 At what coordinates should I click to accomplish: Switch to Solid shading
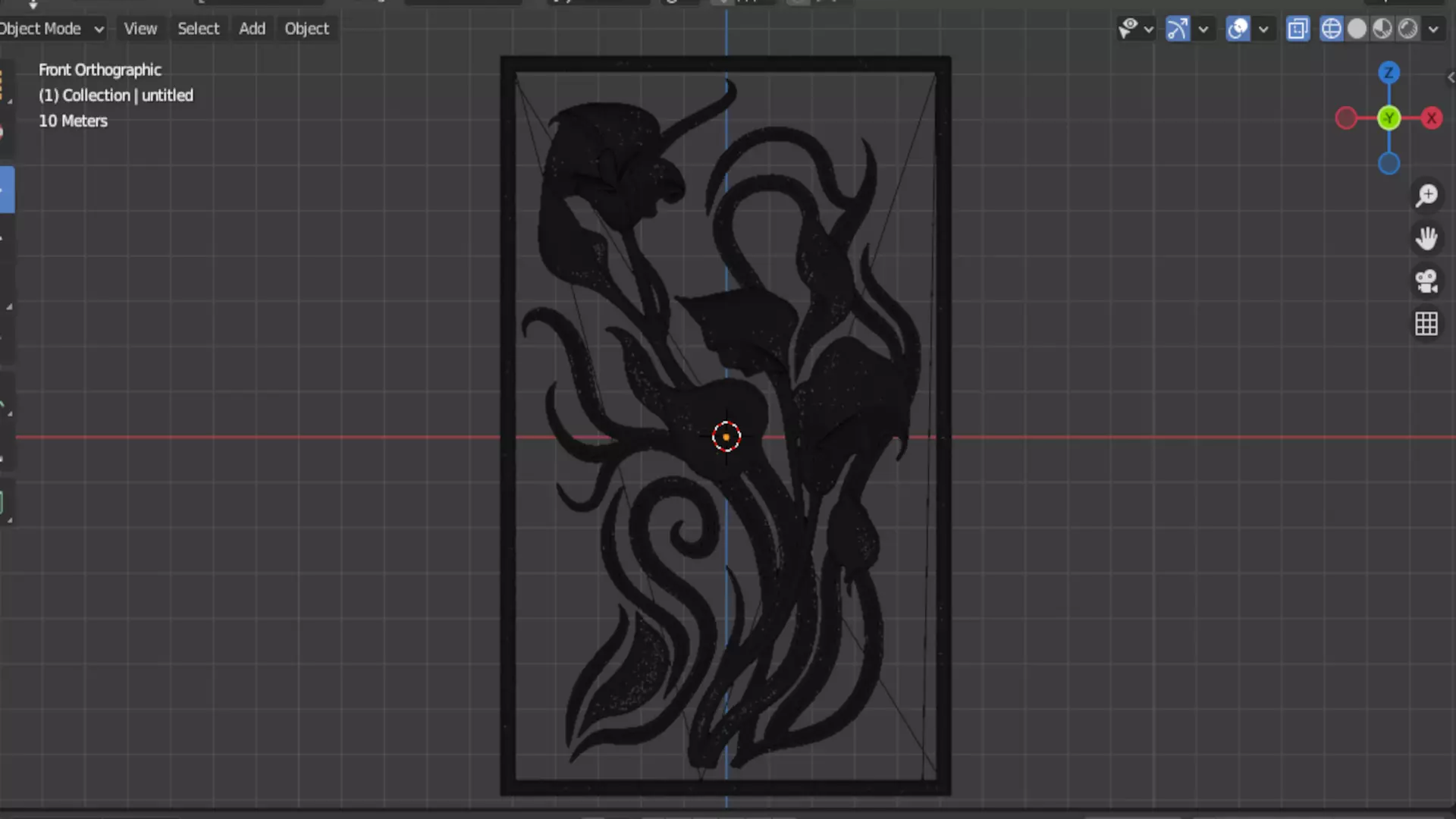[1357, 29]
